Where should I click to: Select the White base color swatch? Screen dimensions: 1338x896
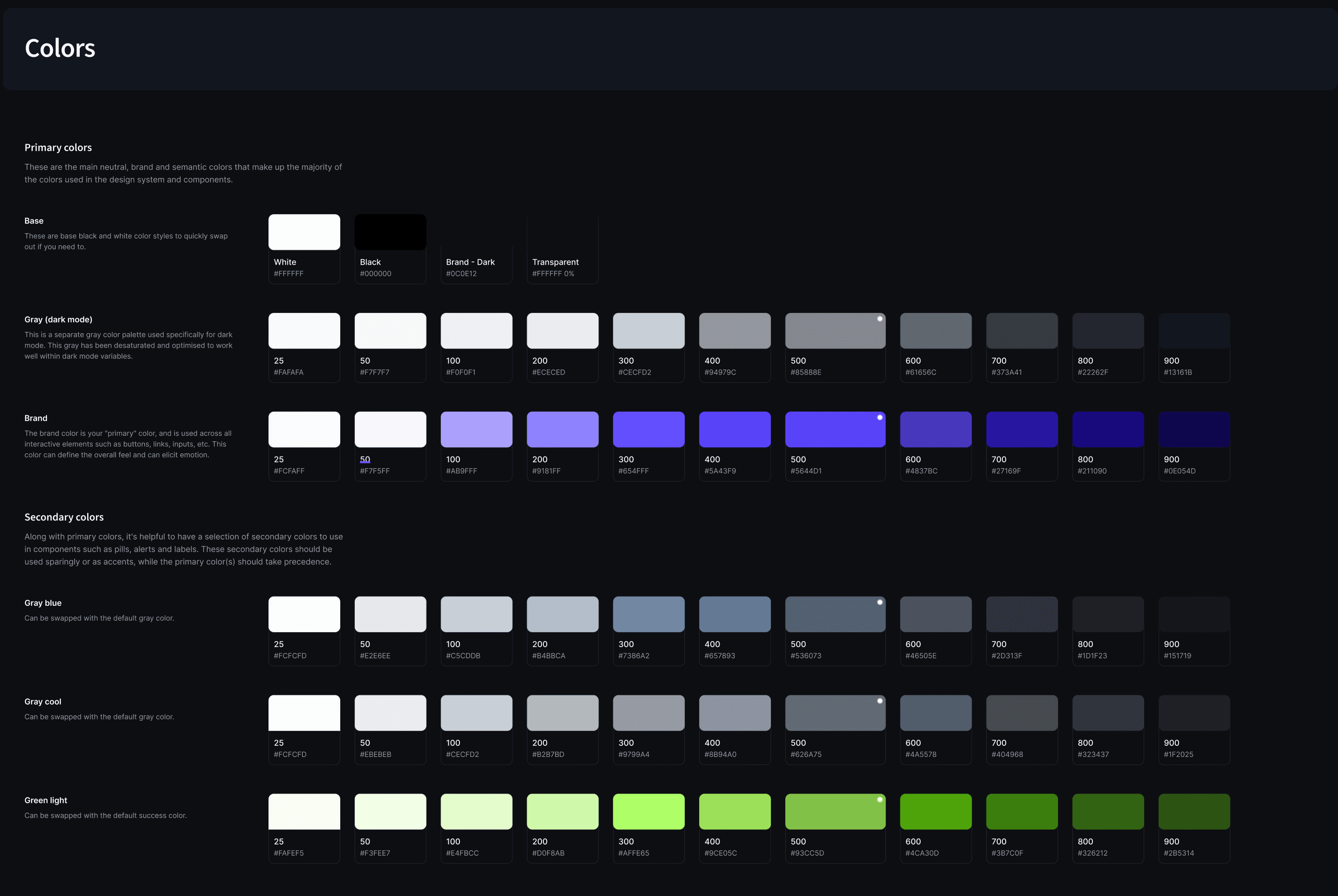pyautogui.click(x=304, y=233)
